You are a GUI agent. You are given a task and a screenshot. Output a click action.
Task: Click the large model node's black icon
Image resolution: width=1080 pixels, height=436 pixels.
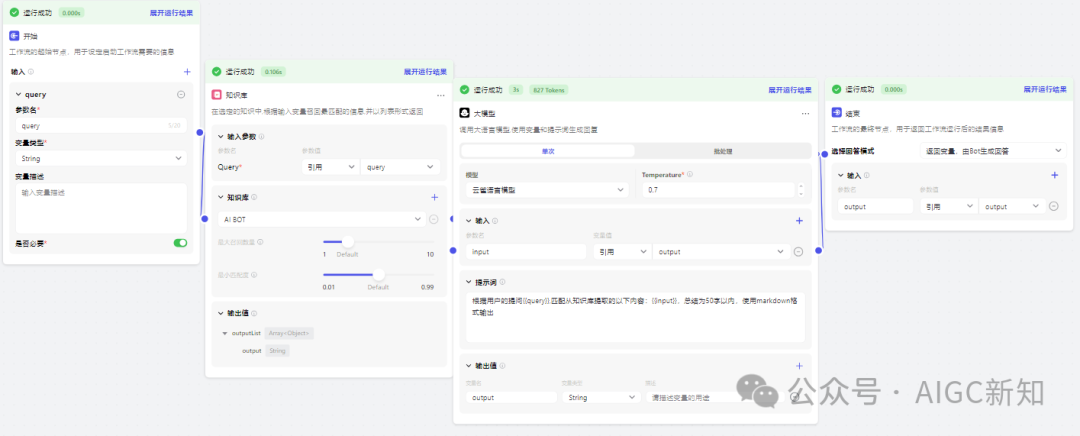pyautogui.click(x=465, y=113)
